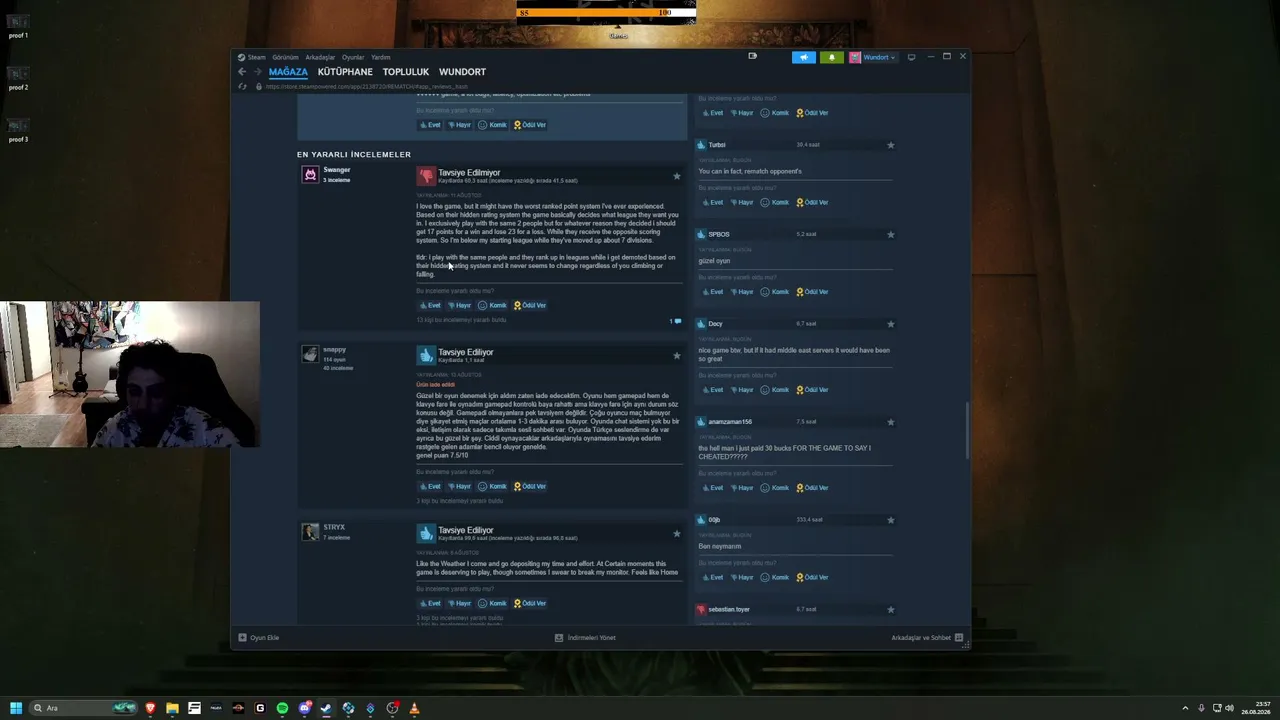Open Windows Start menu
This screenshot has width=1280, height=720.
tap(16, 708)
